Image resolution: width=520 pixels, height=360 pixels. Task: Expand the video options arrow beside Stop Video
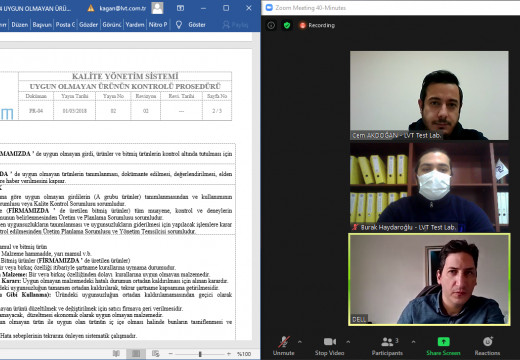pos(348,342)
